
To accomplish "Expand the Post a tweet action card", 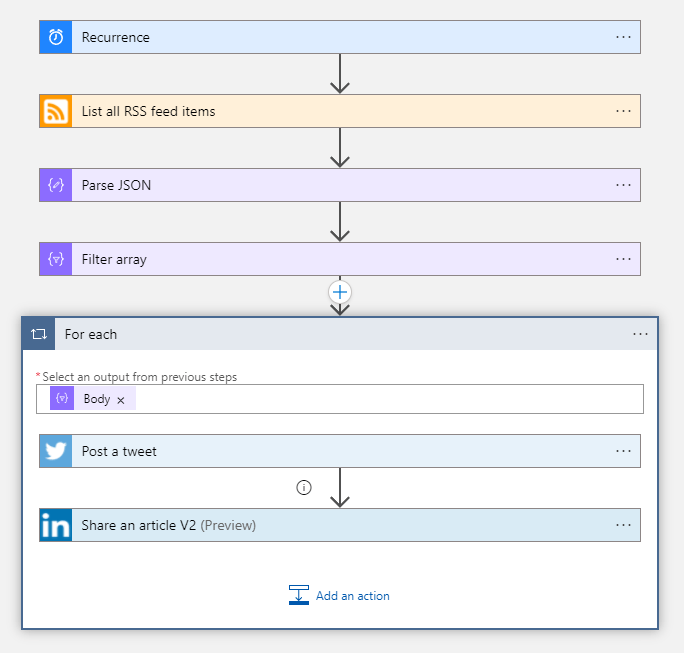I will pos(340,451).
